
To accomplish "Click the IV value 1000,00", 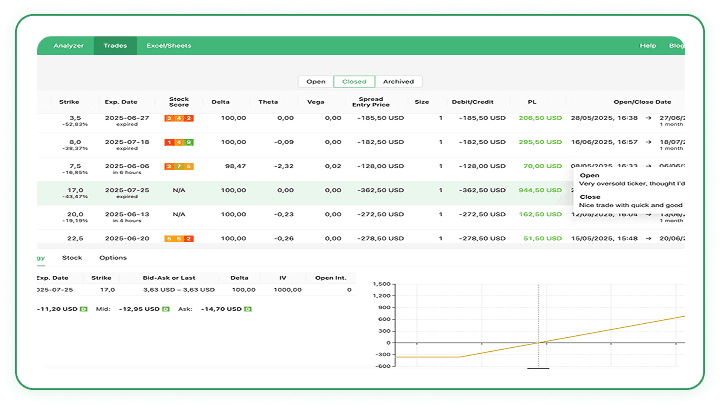I will (287, 290).
